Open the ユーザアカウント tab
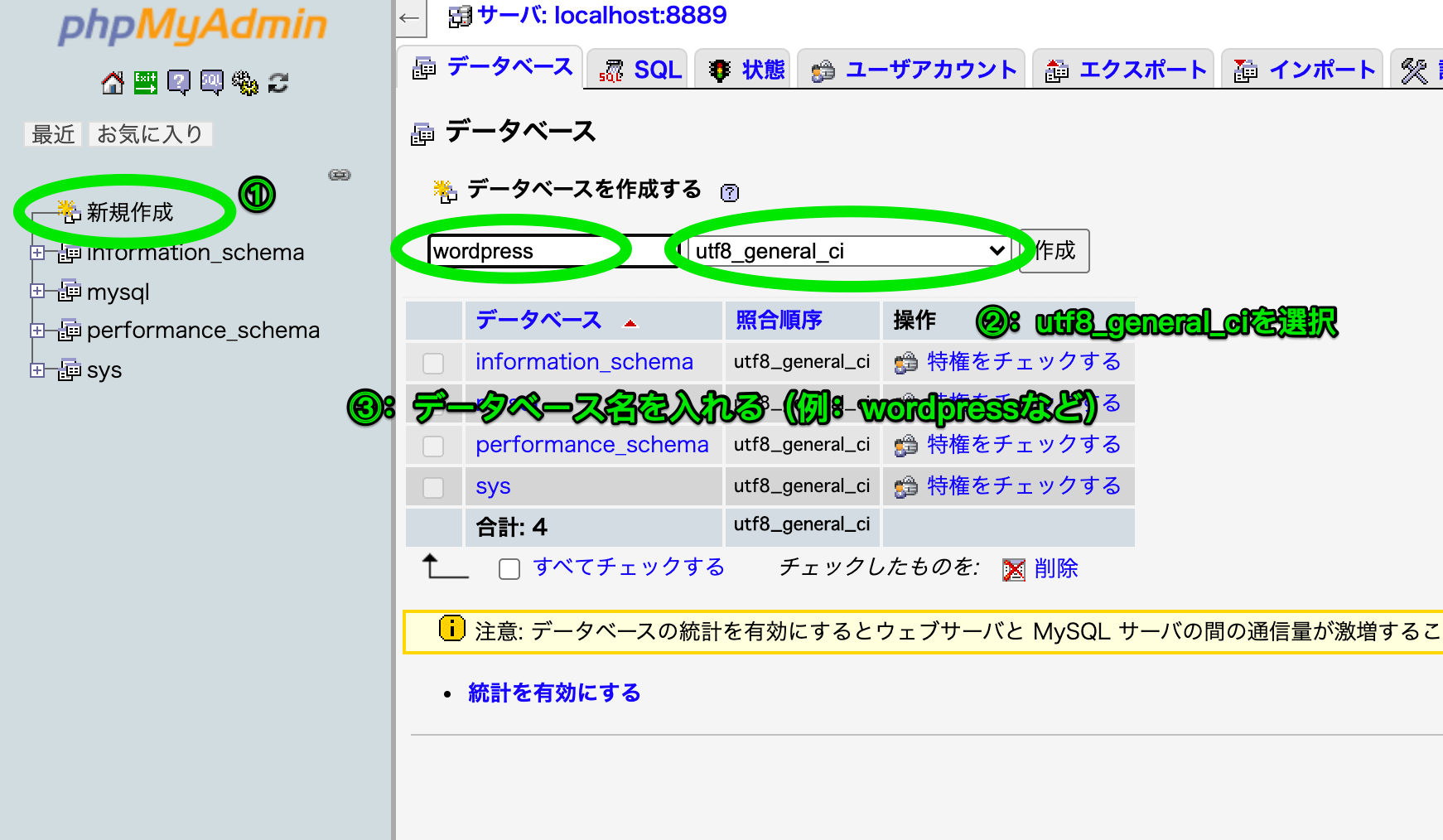Viewport: 1443px width, 840px height. (913, 70)
